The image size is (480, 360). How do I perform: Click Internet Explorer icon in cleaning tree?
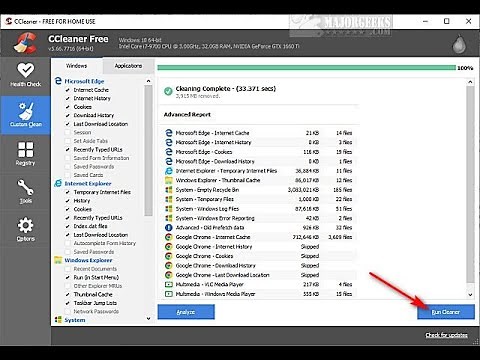58,183
